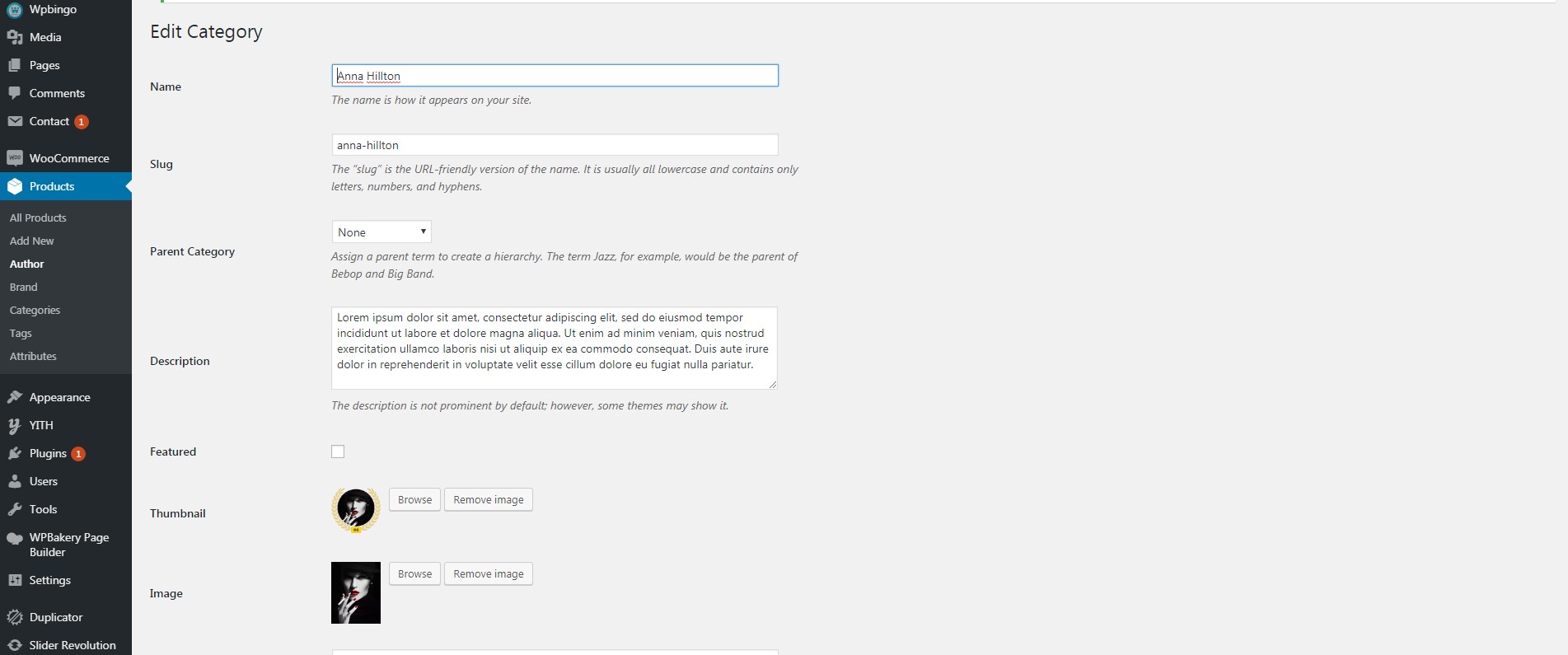The image size is (1568, 655).
Task: Go to All Products submenu
Action: (38, 218)
